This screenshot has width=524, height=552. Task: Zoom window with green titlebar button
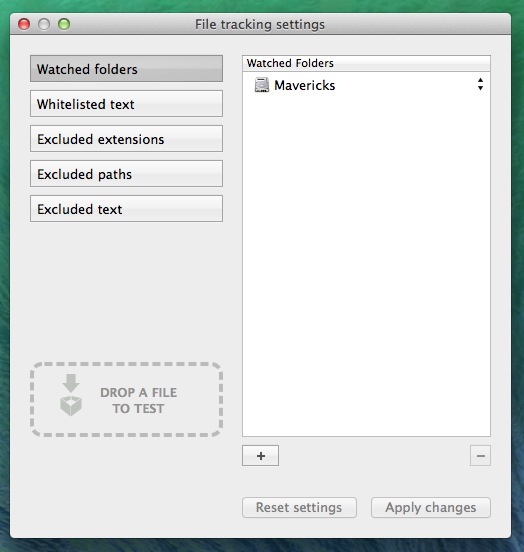pyautogui.click(x=64, y=24)
